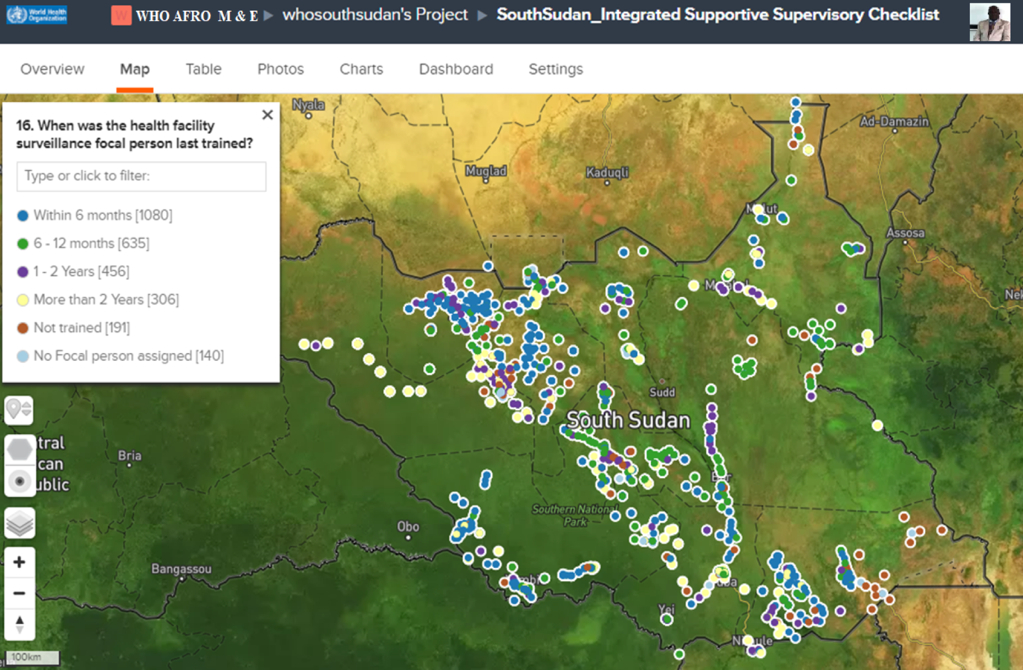The height and width of the screenshot is (670, 1023).
Task: Switch to the Table tab
Action: coord(204,69)
